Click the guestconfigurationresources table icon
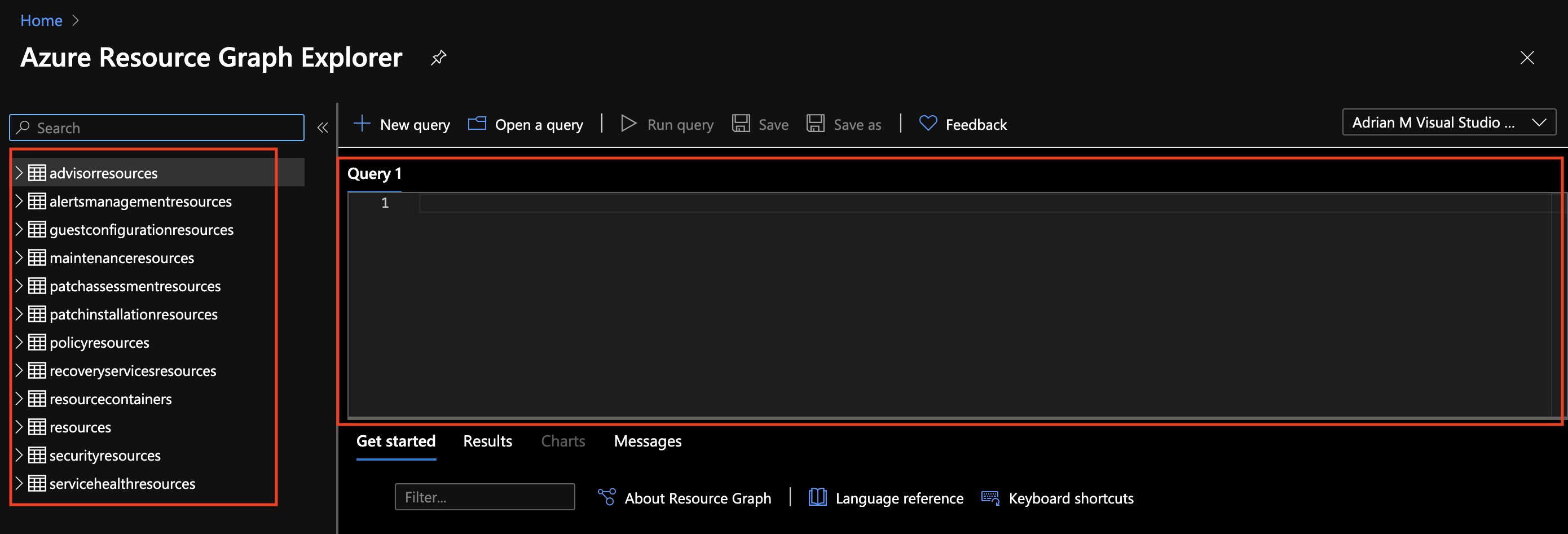 37,230
